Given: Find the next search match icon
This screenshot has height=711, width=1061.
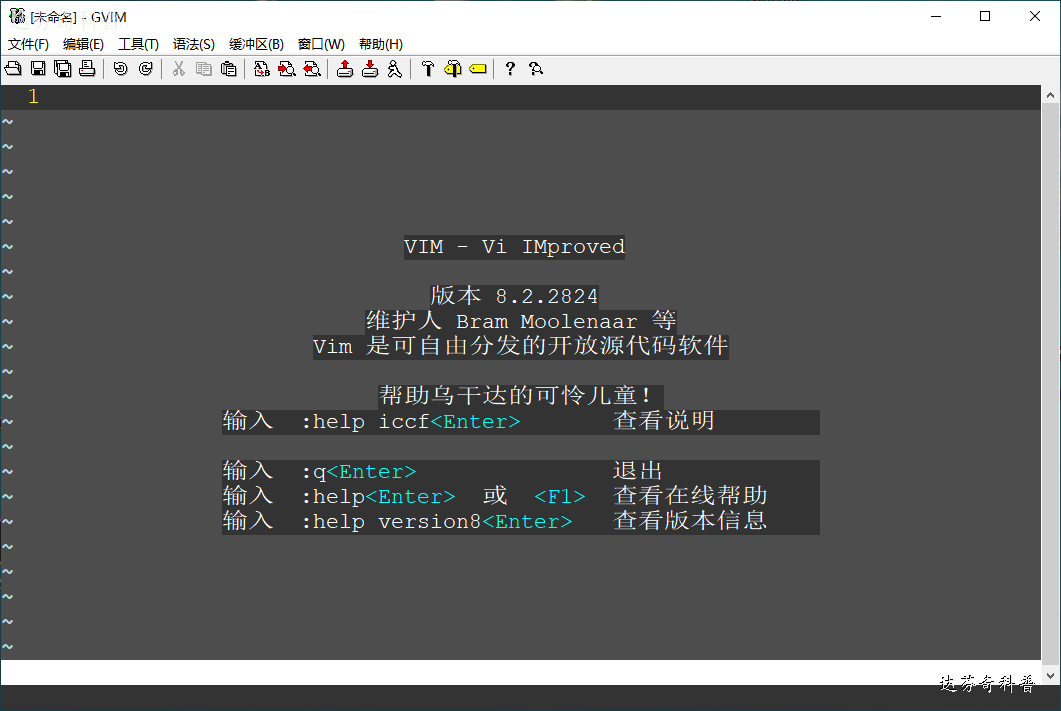Looking at the screenshot, I should click(x=285, y=68).
